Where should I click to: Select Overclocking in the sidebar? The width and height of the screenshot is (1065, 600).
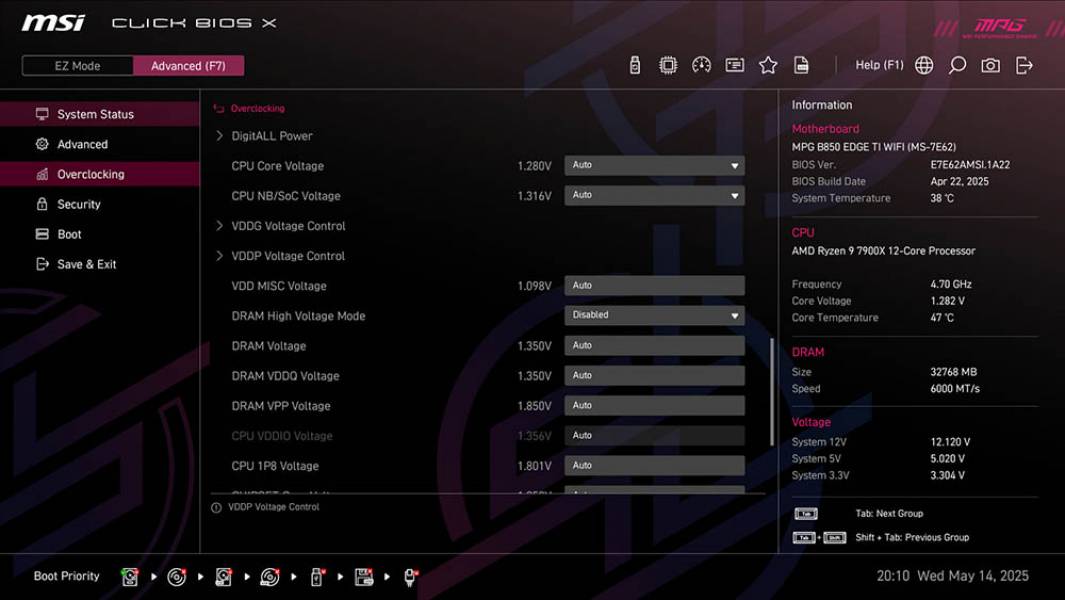pos(100,174)
